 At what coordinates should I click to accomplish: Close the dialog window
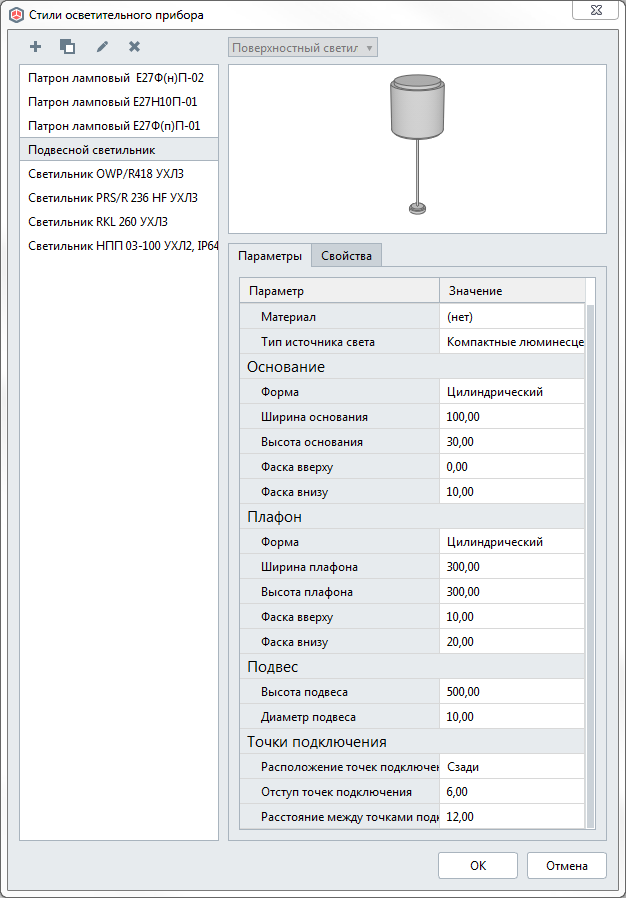click(x=596, y=10)
